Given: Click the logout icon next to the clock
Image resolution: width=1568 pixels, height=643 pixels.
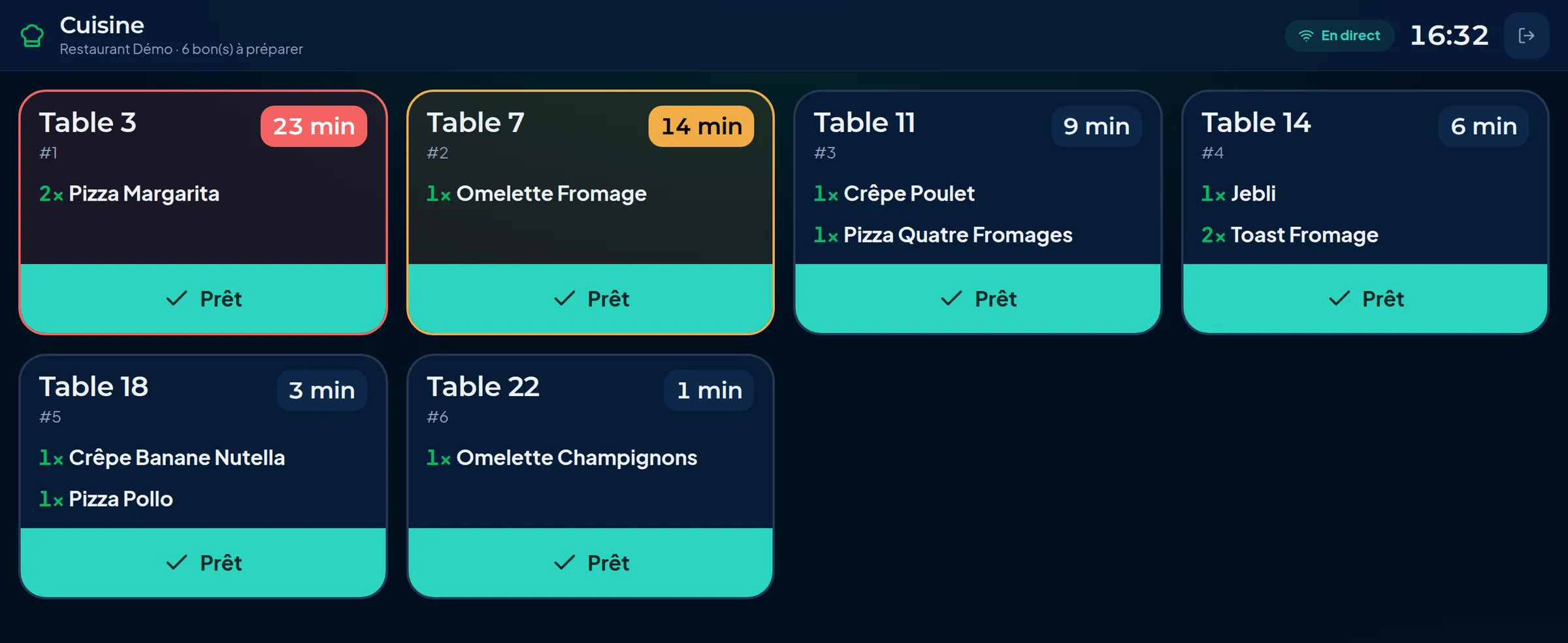Looking at the screenshot, I should [1526, 35].
